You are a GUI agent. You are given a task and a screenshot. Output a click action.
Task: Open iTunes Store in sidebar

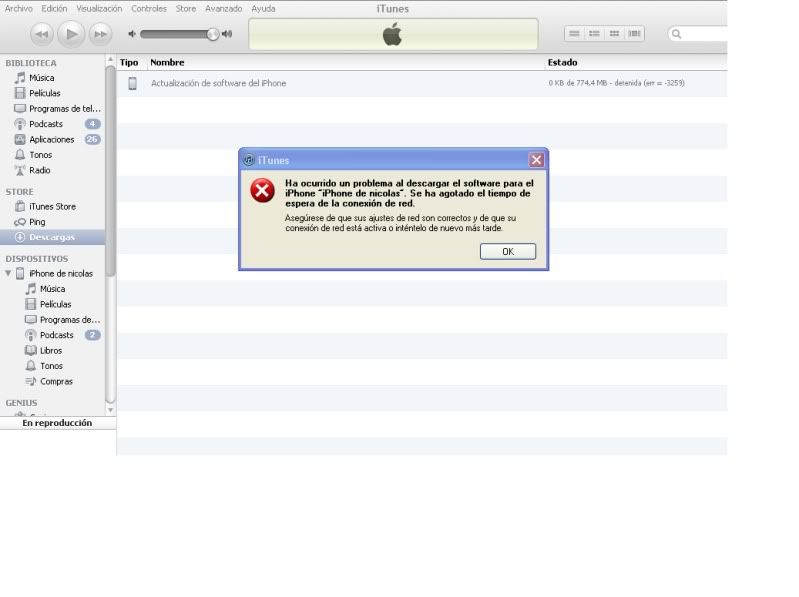[x=52, y=206]
